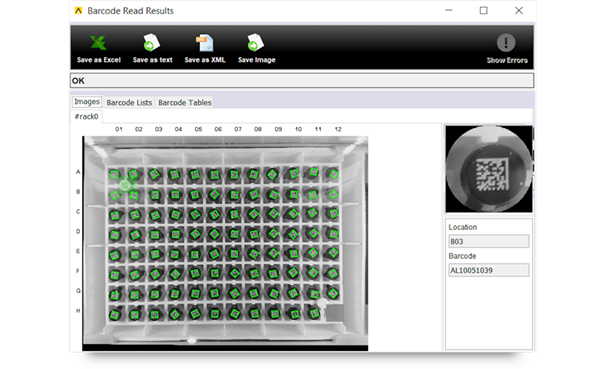This screenshot has height=369, width=605.
Task: Switch to the Images tab
Action: [87, 102]
